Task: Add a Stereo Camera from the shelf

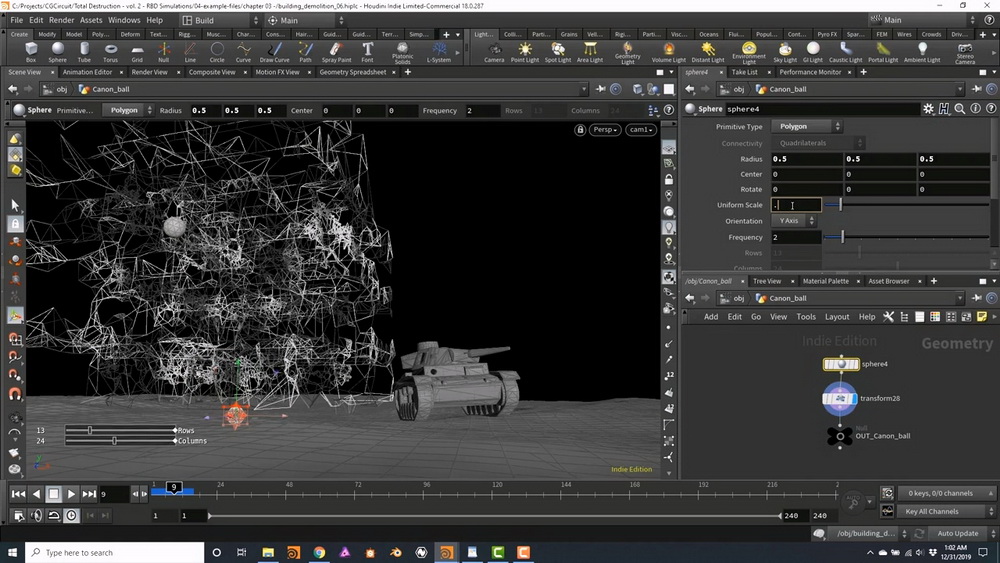Action: tap(965, 53)
